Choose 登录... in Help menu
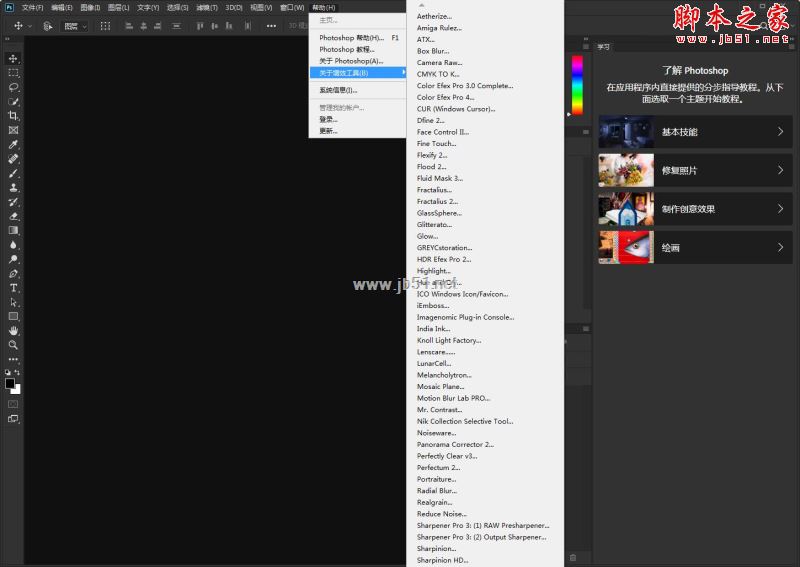The width and height of the screenshot is (800, 567). tap(358, 119)
